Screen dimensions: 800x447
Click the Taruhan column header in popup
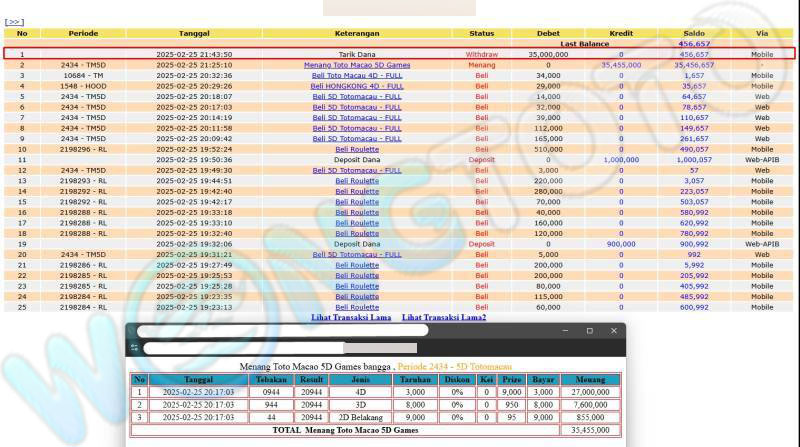(x=415, y=380)
